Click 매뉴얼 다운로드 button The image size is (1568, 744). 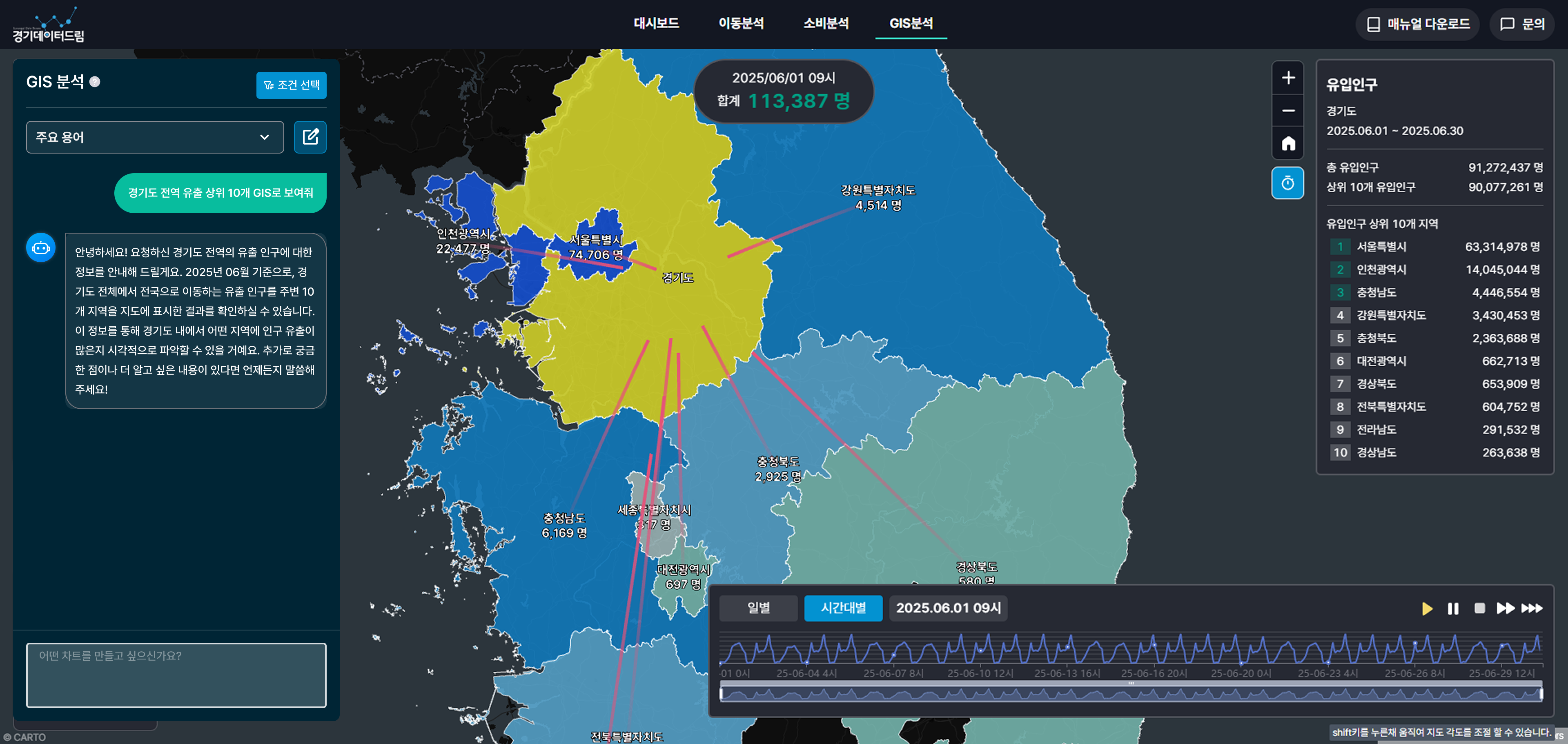(1418, 25)
